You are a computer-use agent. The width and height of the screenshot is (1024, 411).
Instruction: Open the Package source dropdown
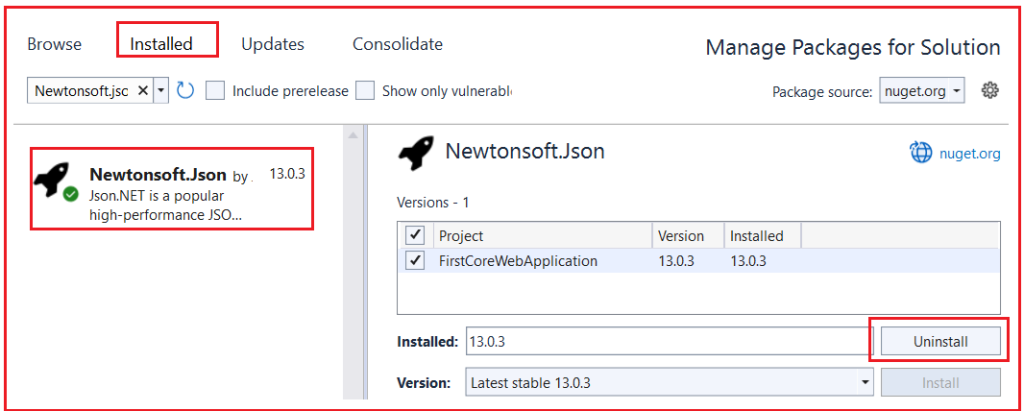(x=922, y=91)
